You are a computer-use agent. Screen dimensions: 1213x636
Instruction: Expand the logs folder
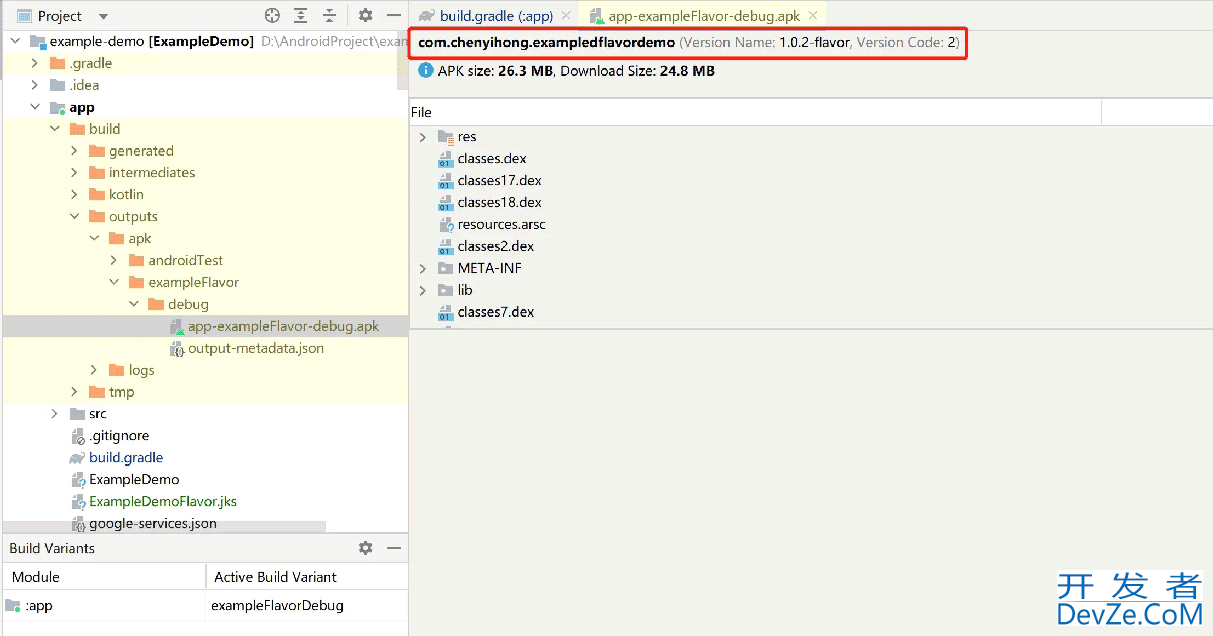pyautogui.click(x=95, y=370)
